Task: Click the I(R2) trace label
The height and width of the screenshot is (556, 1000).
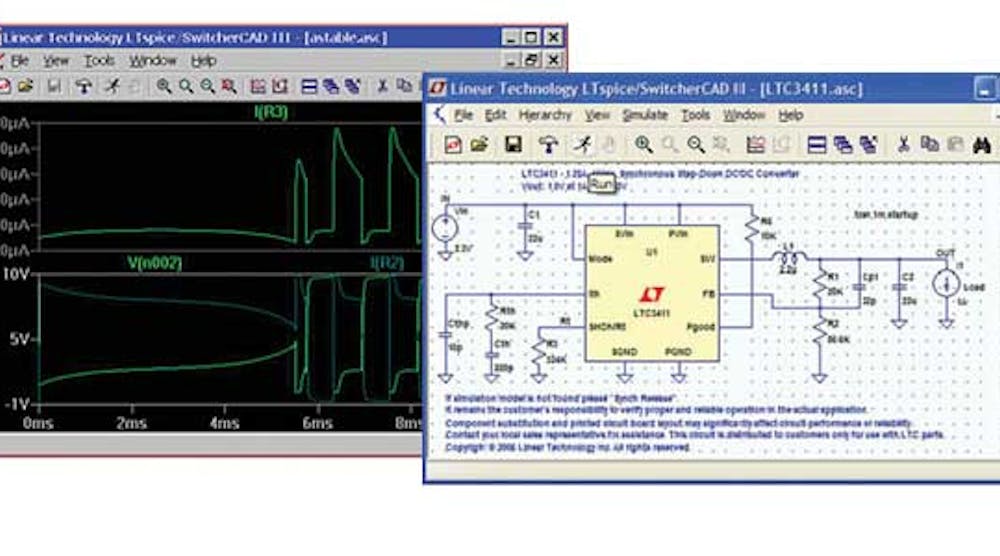Action: [387, 263]
